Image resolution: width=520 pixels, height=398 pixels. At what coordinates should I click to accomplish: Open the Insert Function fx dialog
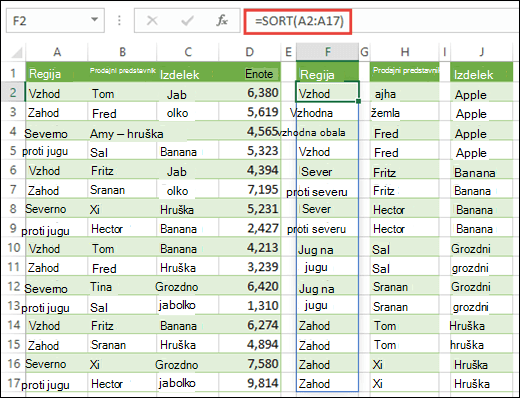(222, 21)
